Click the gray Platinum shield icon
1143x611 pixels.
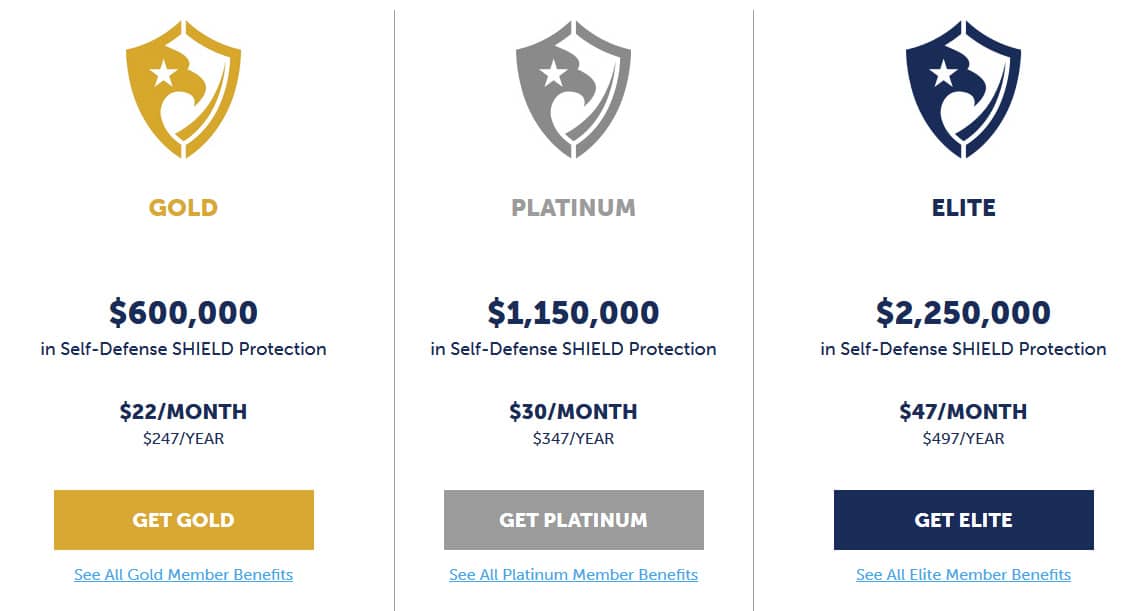click(573, 88)
